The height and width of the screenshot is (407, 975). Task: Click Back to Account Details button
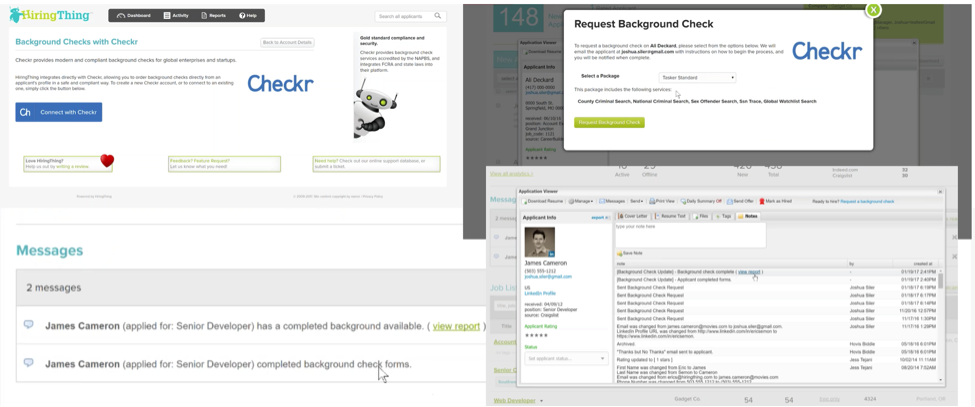[287, 43]
